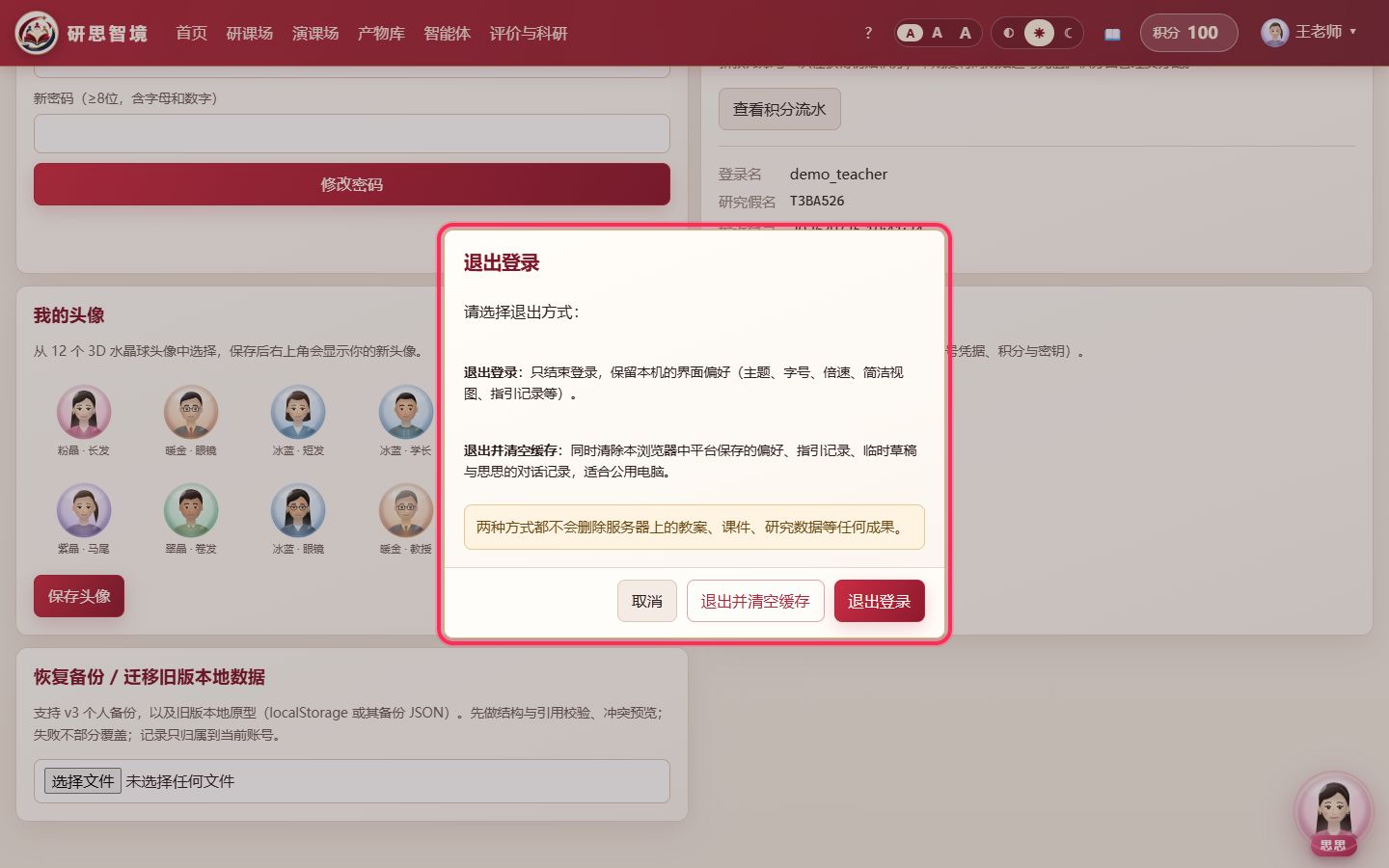Select the 粉晶·长发 avatar
Screen dimensions: 1389x868
pyautogui.click(x=84, y=412)
